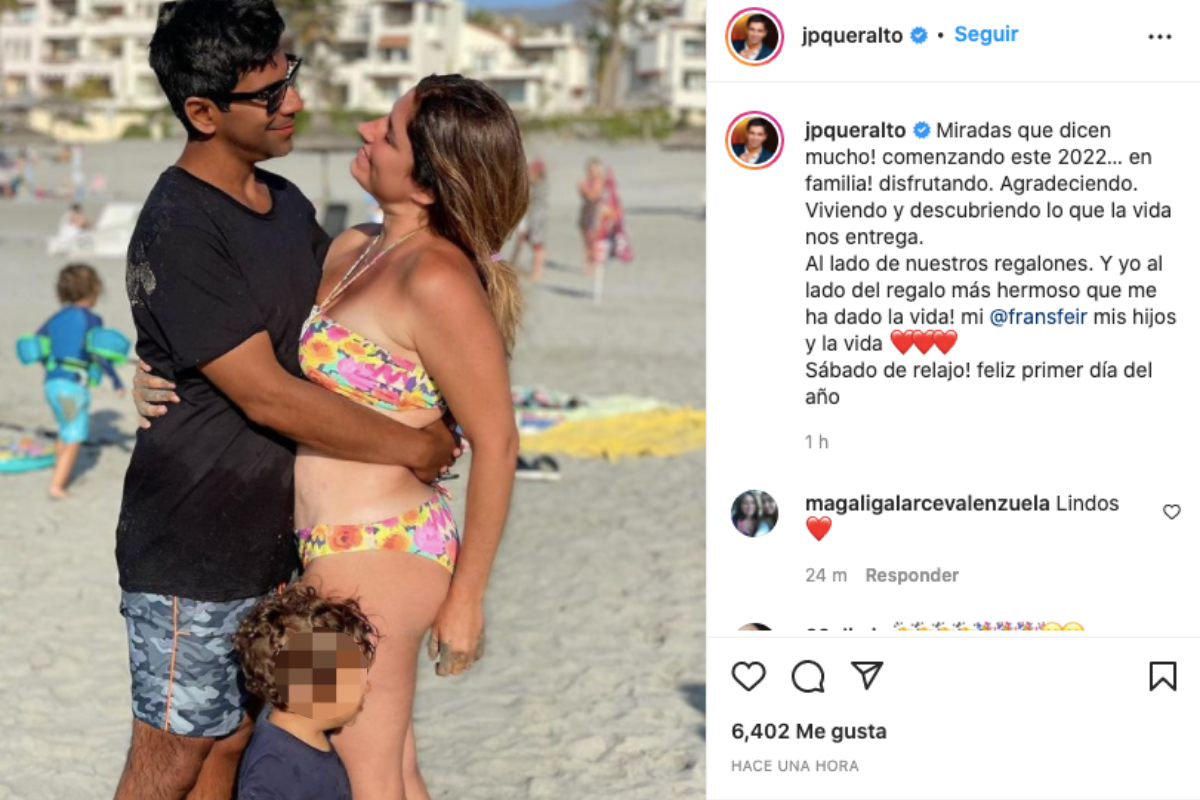Open comments via the speech bubble icon

(808, 677)
